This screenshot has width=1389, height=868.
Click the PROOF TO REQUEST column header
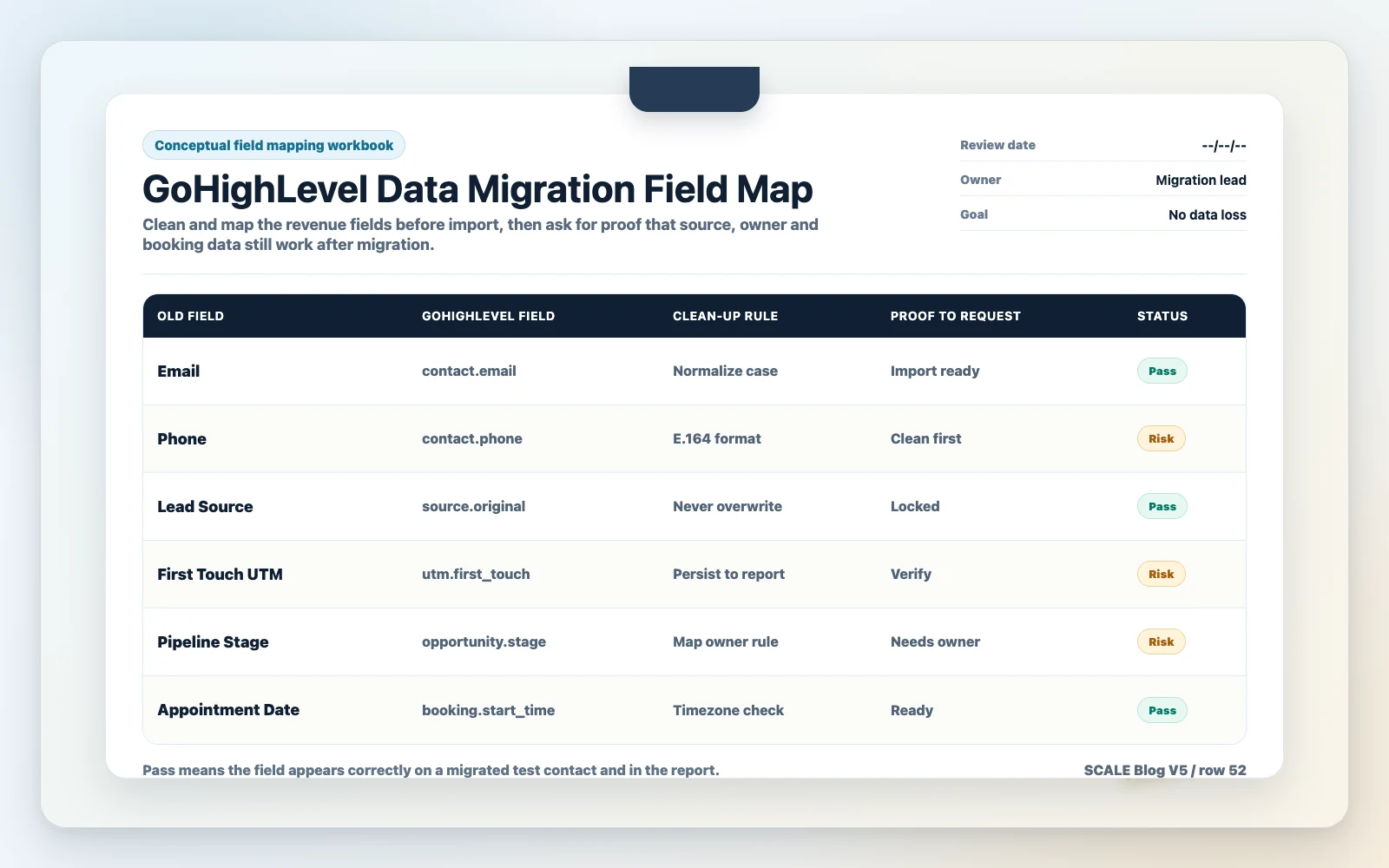955,316
